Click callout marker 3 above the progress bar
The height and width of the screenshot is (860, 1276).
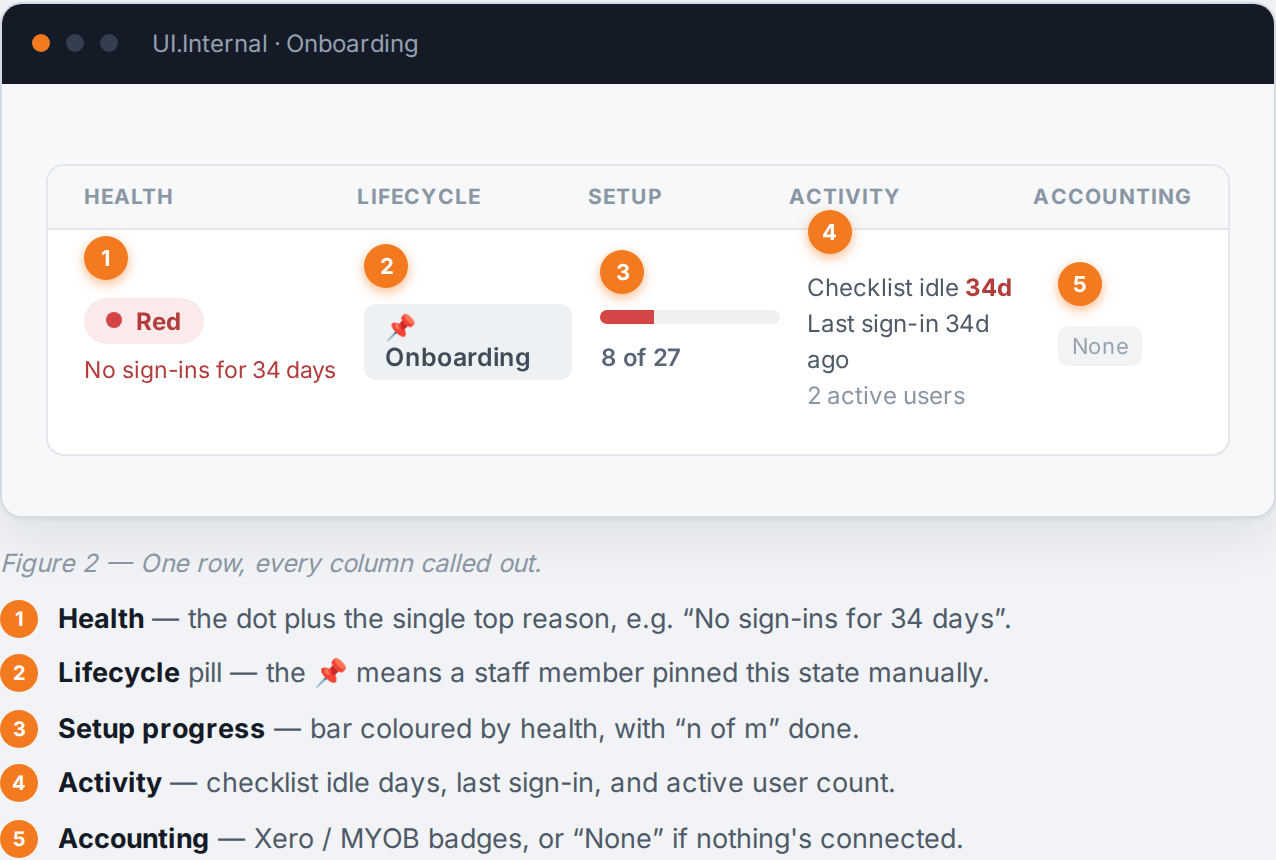point(622,272)
